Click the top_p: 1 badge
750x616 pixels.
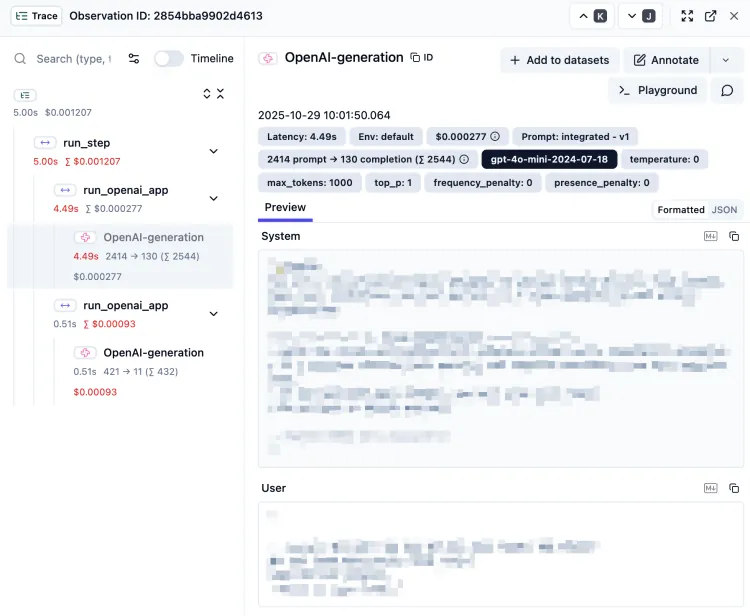[x=393, y=183]
